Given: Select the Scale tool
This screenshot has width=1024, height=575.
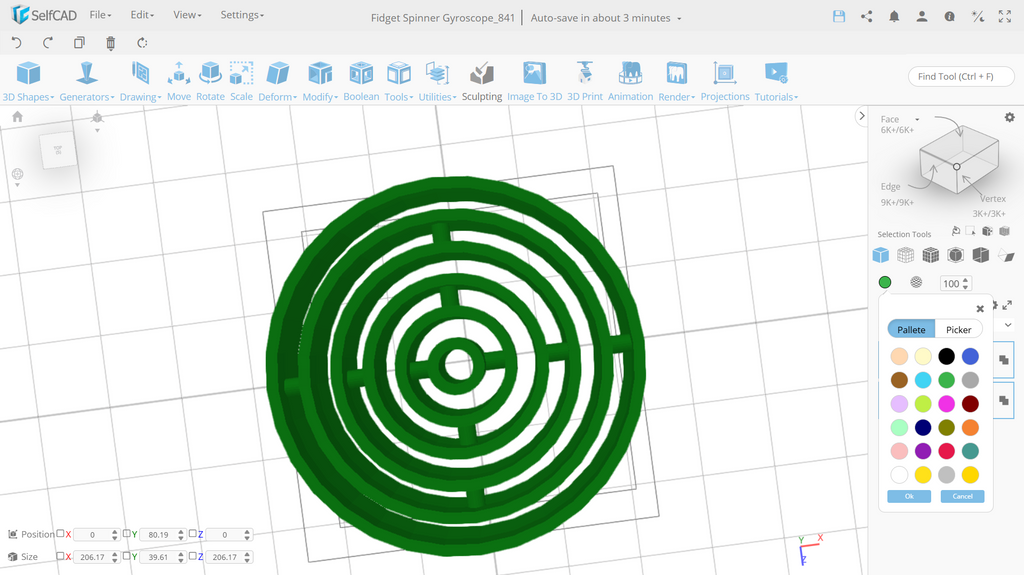Looking at the screenshot, I should click(241, 81).
